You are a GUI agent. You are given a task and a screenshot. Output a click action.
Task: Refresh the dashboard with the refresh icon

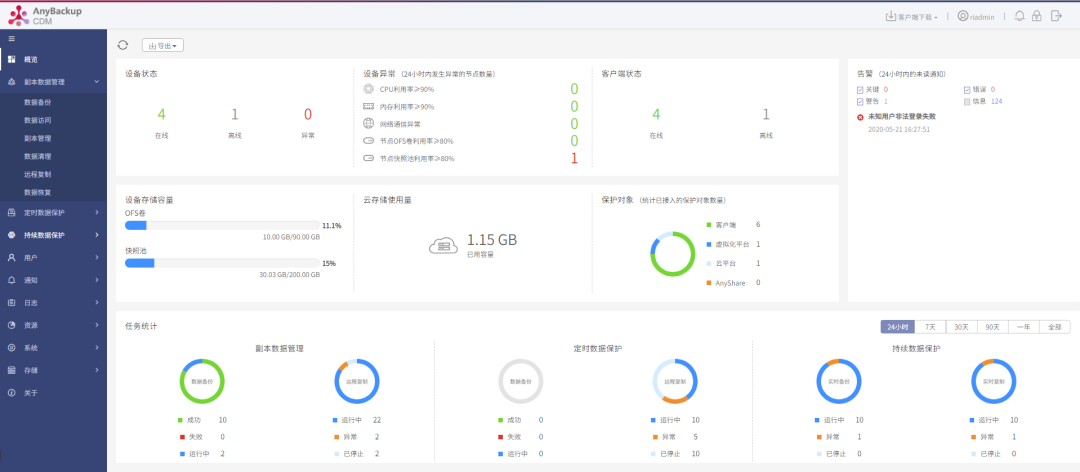[123, 45]
